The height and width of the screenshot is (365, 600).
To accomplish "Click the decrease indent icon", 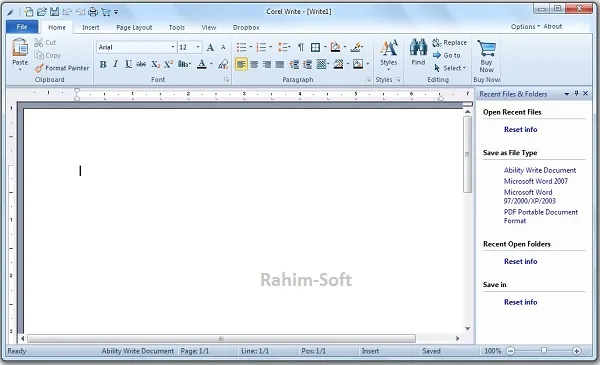I will 294,64.
